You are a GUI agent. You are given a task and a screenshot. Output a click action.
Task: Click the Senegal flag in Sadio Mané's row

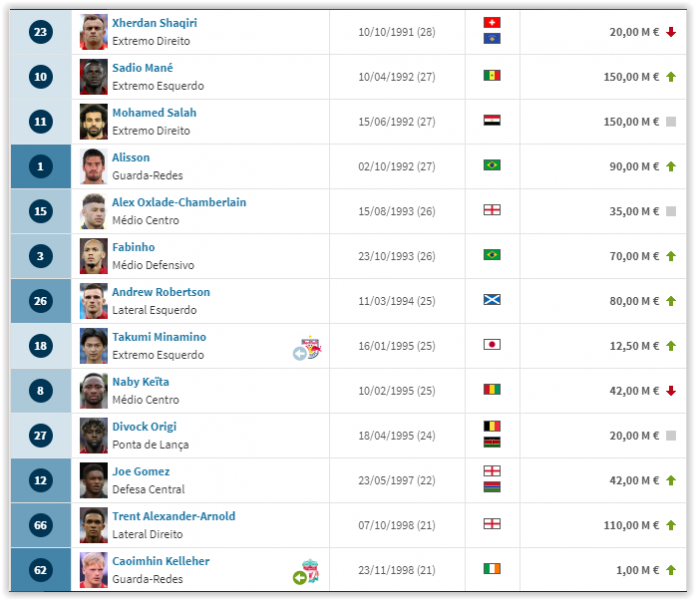(x=492, y=76)
